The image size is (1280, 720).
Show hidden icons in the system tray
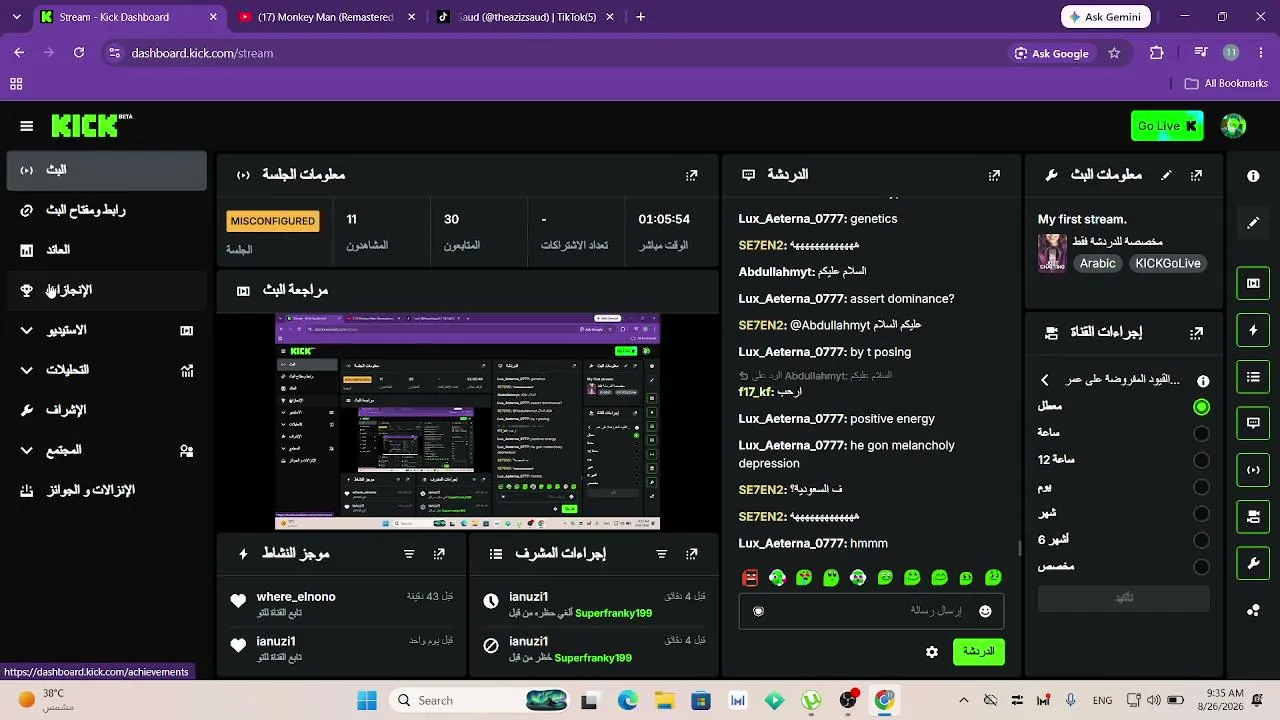[963, 701]
